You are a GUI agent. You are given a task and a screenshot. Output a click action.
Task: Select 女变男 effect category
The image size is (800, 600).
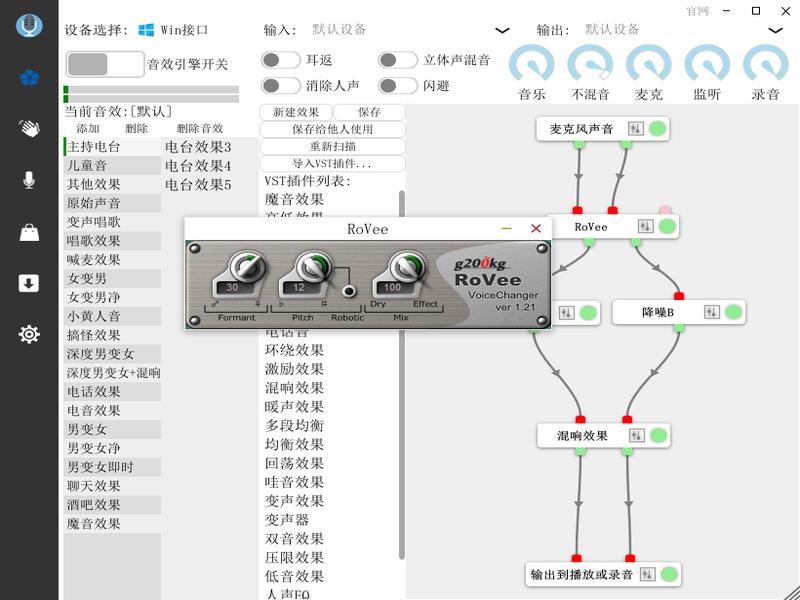point(112,279)
